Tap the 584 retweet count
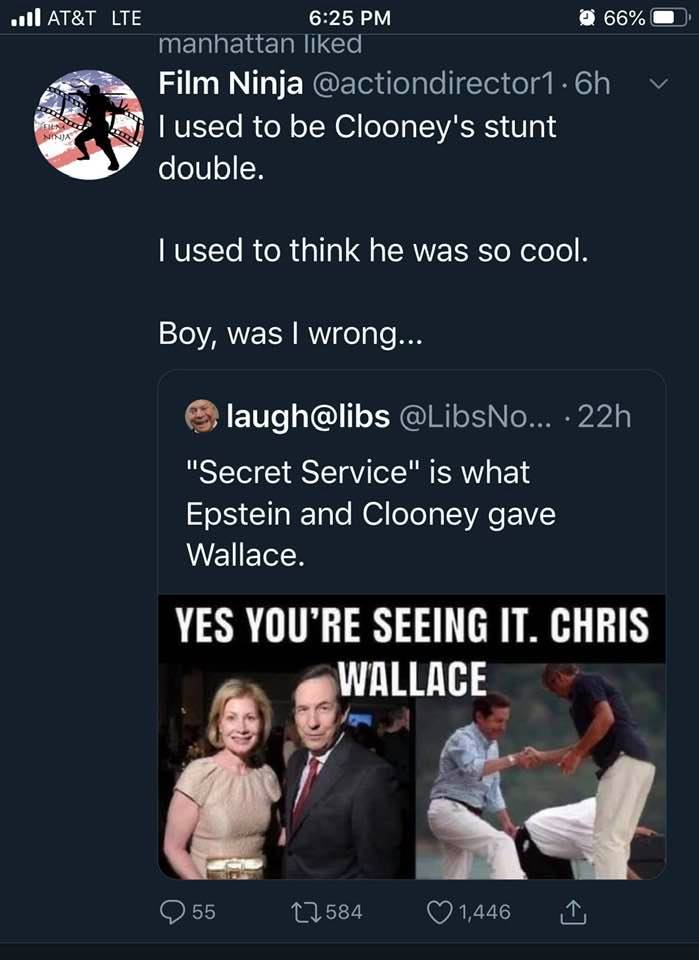 (344, 911)
